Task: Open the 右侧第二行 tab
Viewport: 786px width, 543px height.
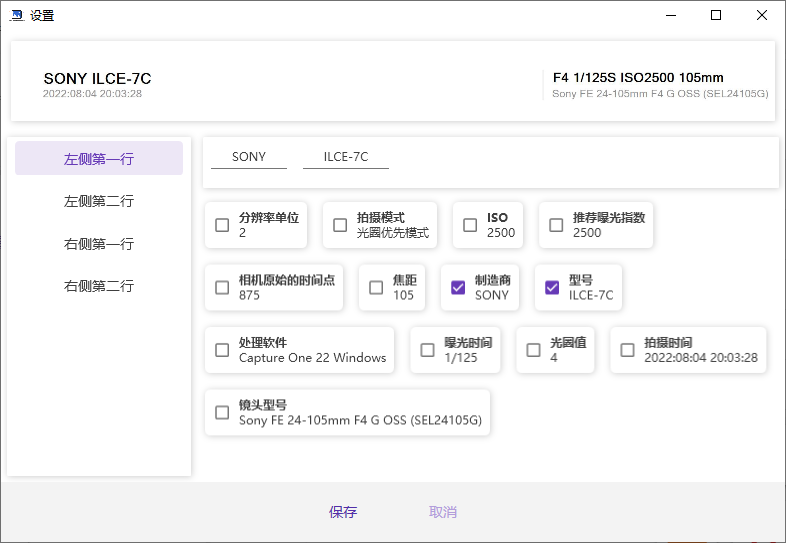Action: pos(99,286)
